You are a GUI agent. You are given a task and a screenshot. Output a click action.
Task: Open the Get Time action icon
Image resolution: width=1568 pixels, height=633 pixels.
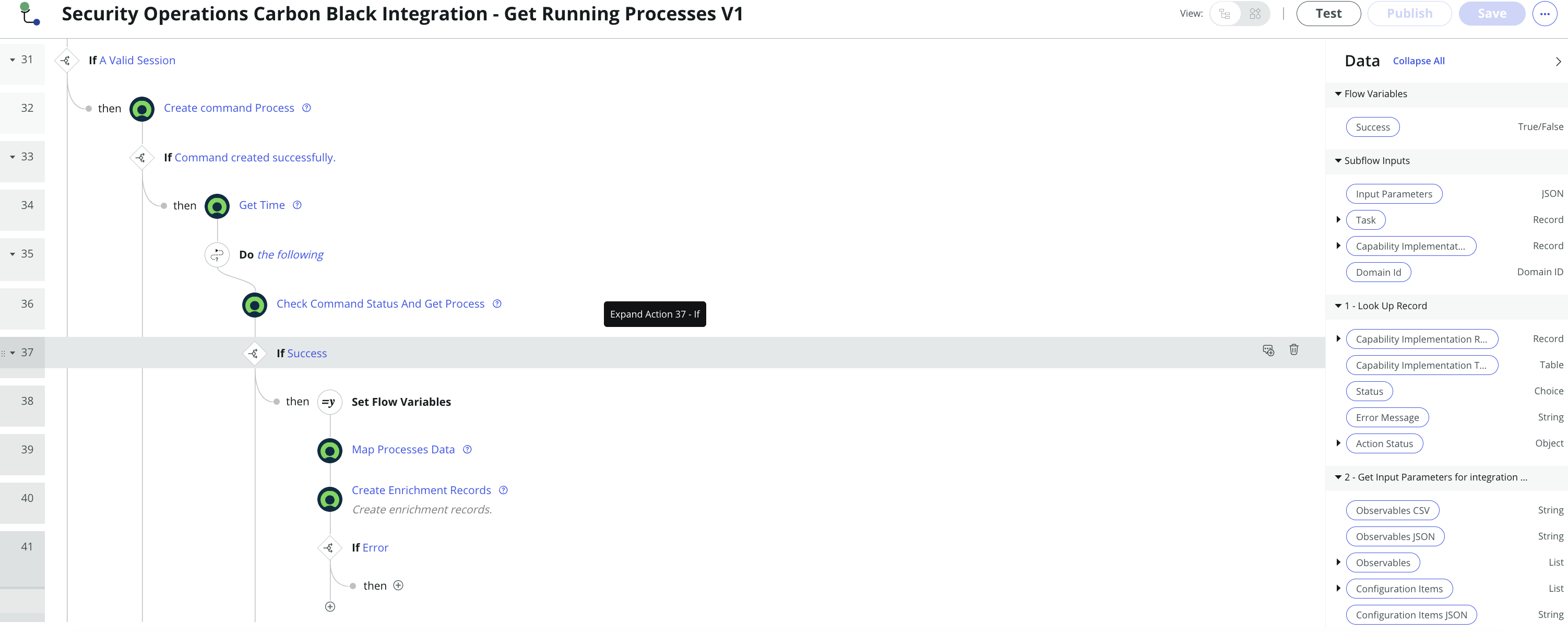[217, 206]
